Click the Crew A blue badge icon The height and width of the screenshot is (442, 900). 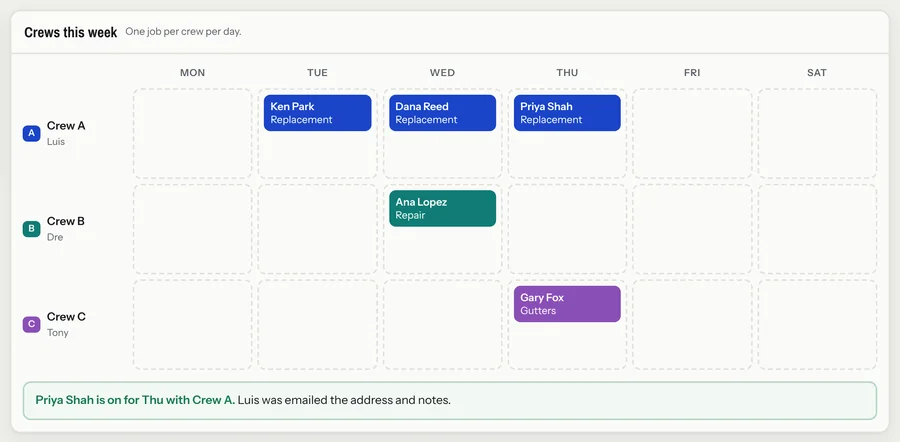pos(31,133)
